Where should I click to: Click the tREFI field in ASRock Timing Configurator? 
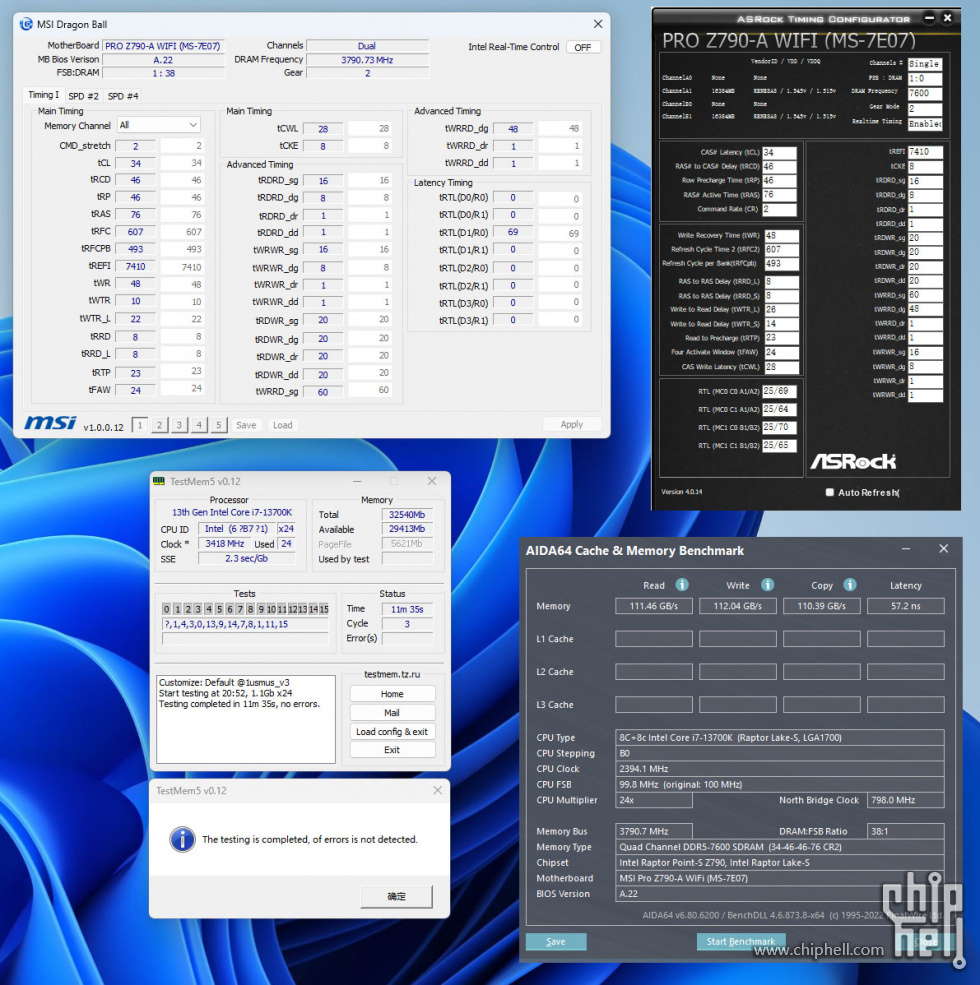pyautogui.click(x=925, y=152)
